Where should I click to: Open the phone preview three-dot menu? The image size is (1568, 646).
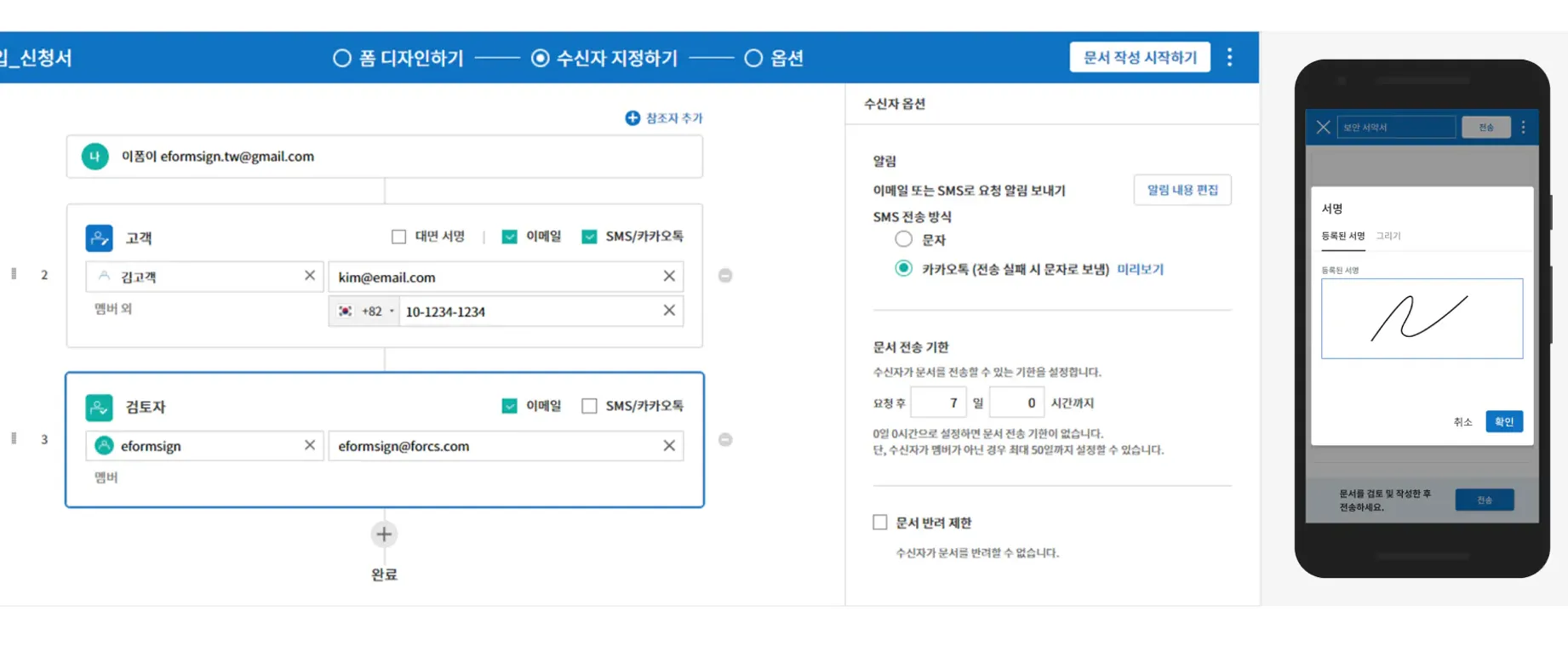point(1523,127)
